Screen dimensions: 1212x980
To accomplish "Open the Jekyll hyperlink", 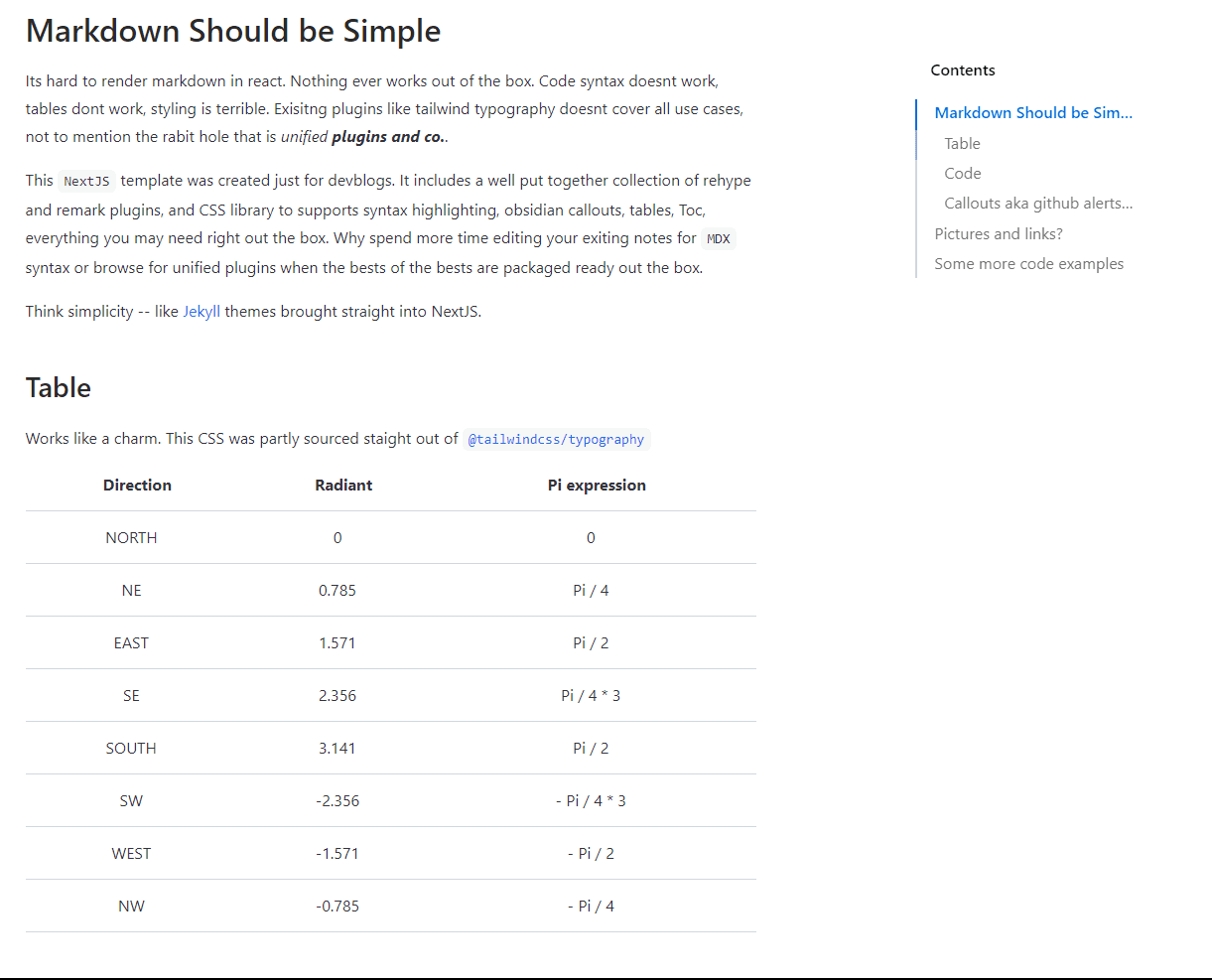I will (x=202, y=311).
